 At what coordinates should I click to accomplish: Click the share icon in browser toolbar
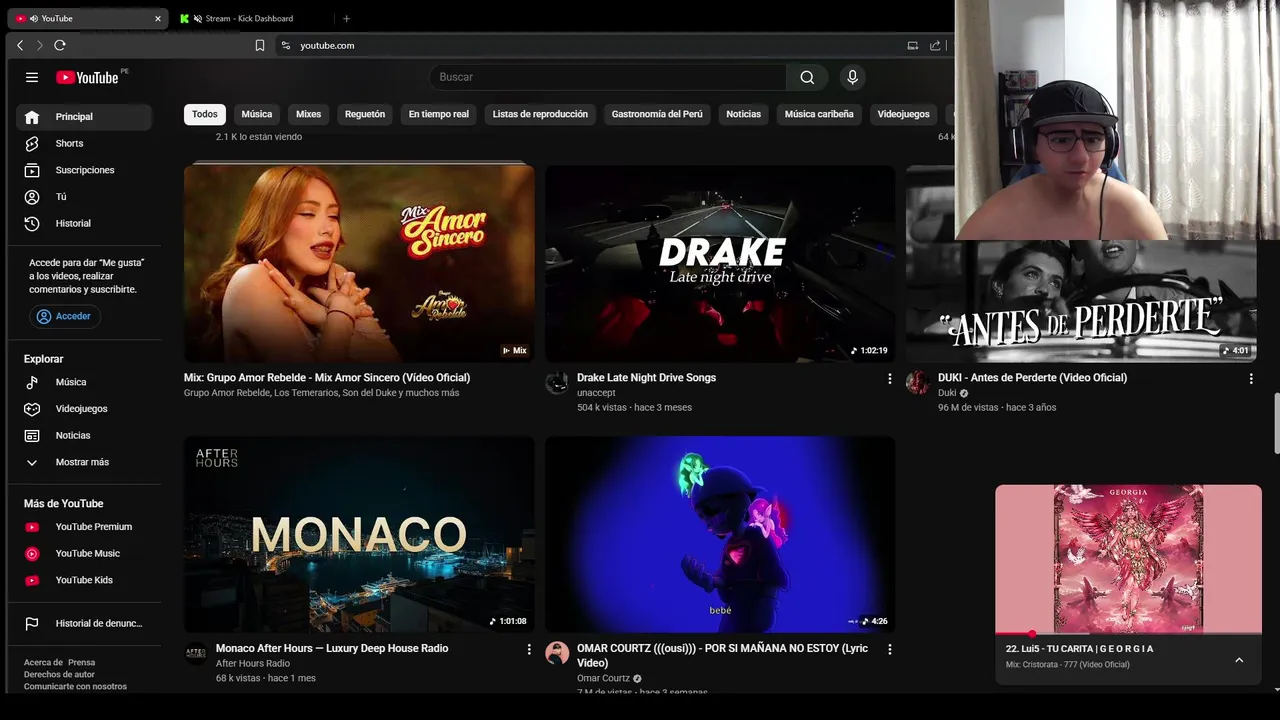coord(935,45)
